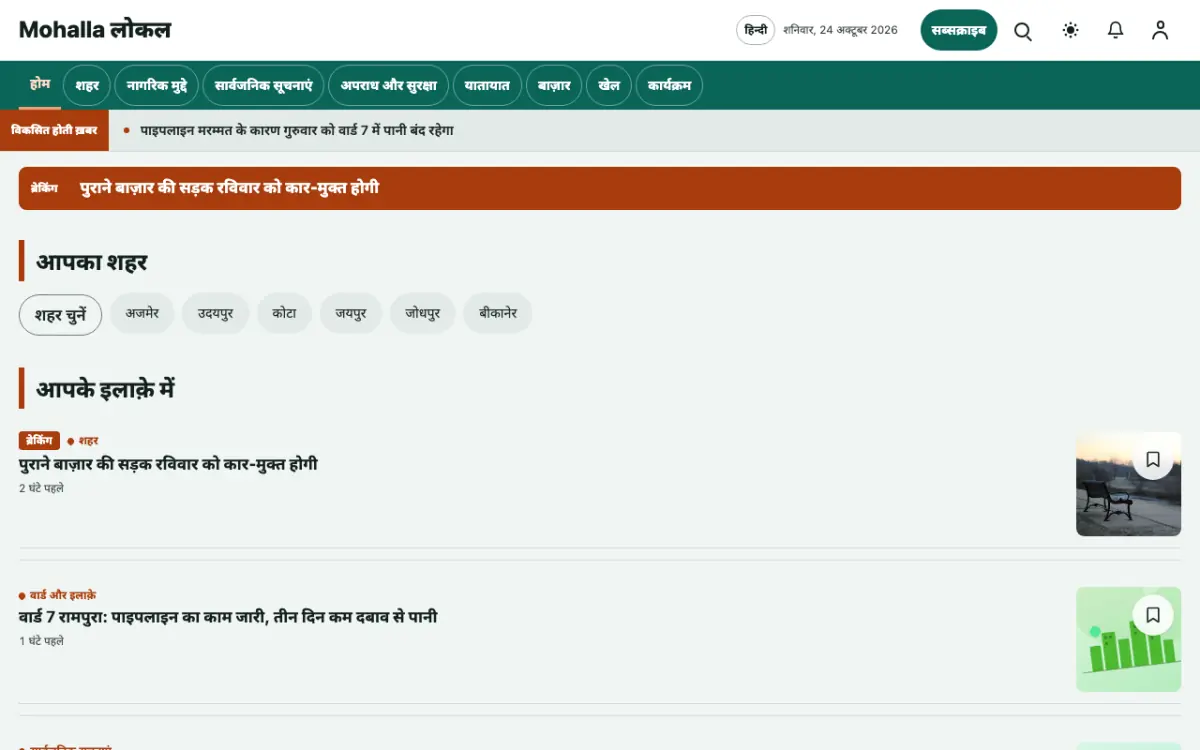Open the user account profile icon

[x=1160, y=30]
